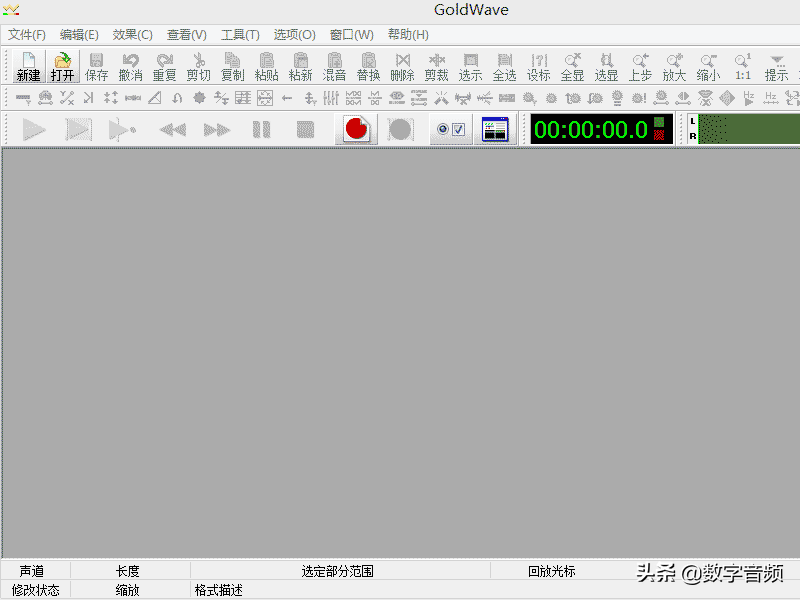The image size is (800, 600).
Task: Click the 全选 (Select All) icon
Action: click(504, 67)
